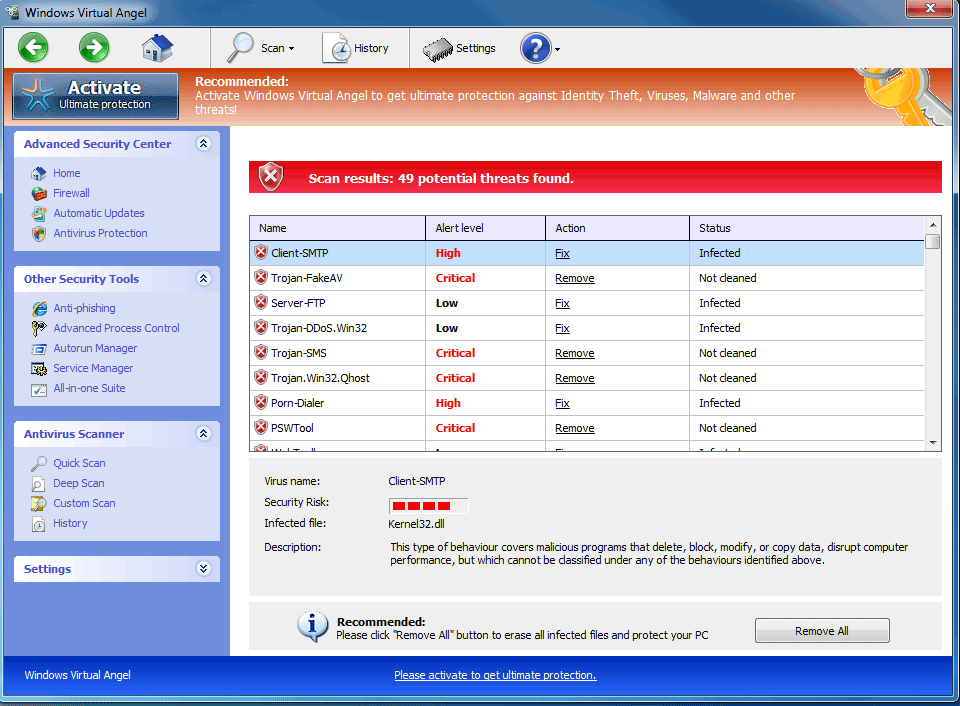Click scan results scrollbar down arrow

click(933, 442)
